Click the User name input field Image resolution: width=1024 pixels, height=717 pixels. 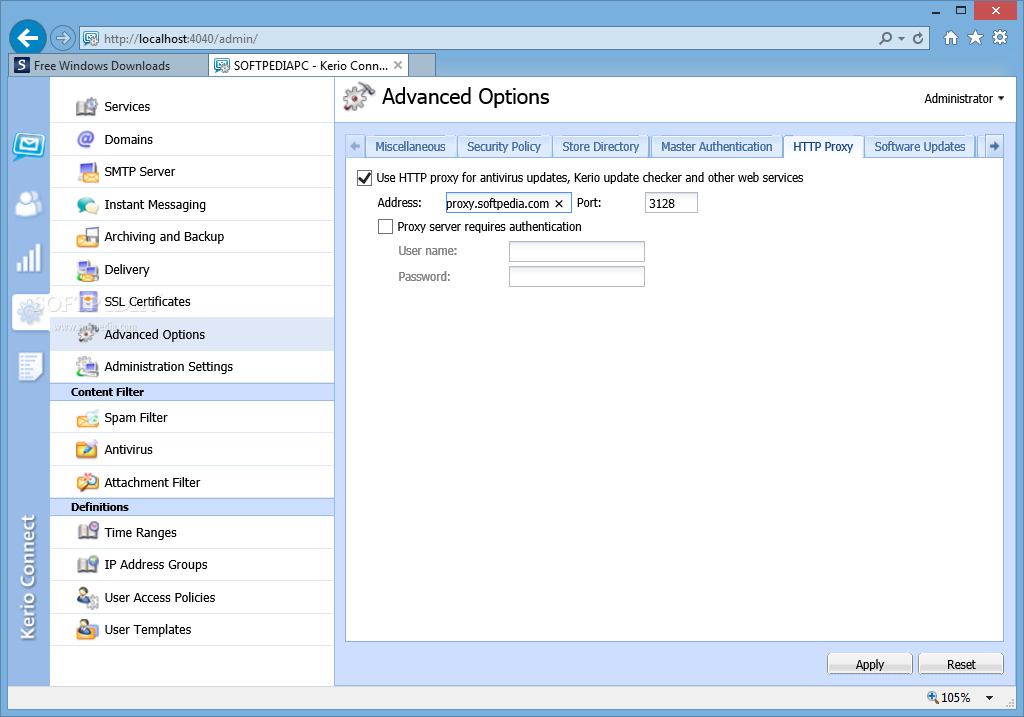[577, 251]
